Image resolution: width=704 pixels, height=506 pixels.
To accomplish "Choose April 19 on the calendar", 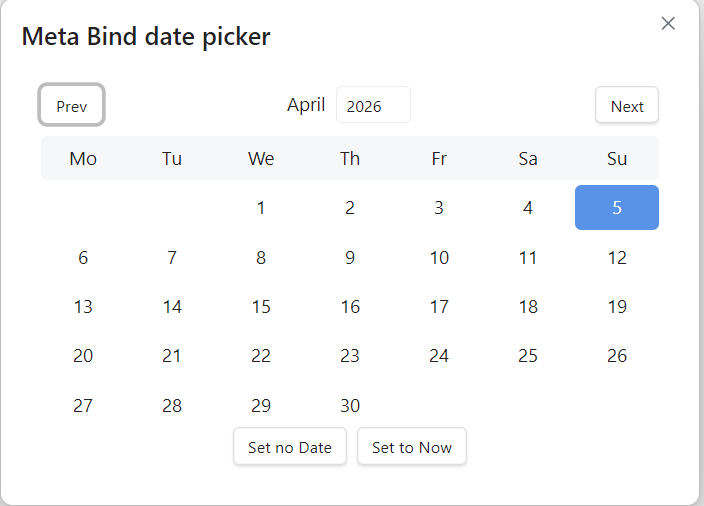I will pyautogui.click(x=617, y=307).
